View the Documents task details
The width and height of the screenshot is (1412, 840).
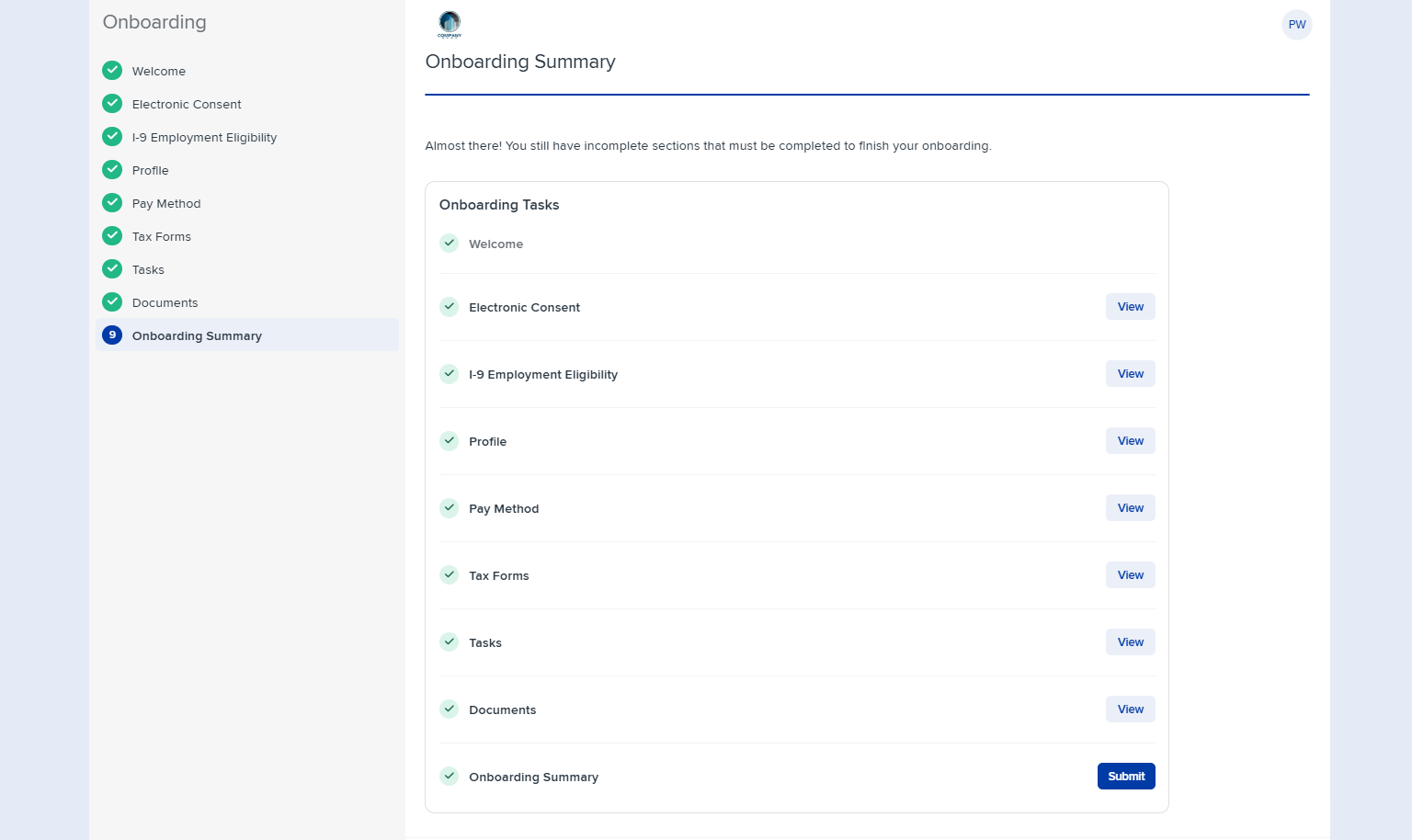pyautogui.click(x=1130, y=709)
